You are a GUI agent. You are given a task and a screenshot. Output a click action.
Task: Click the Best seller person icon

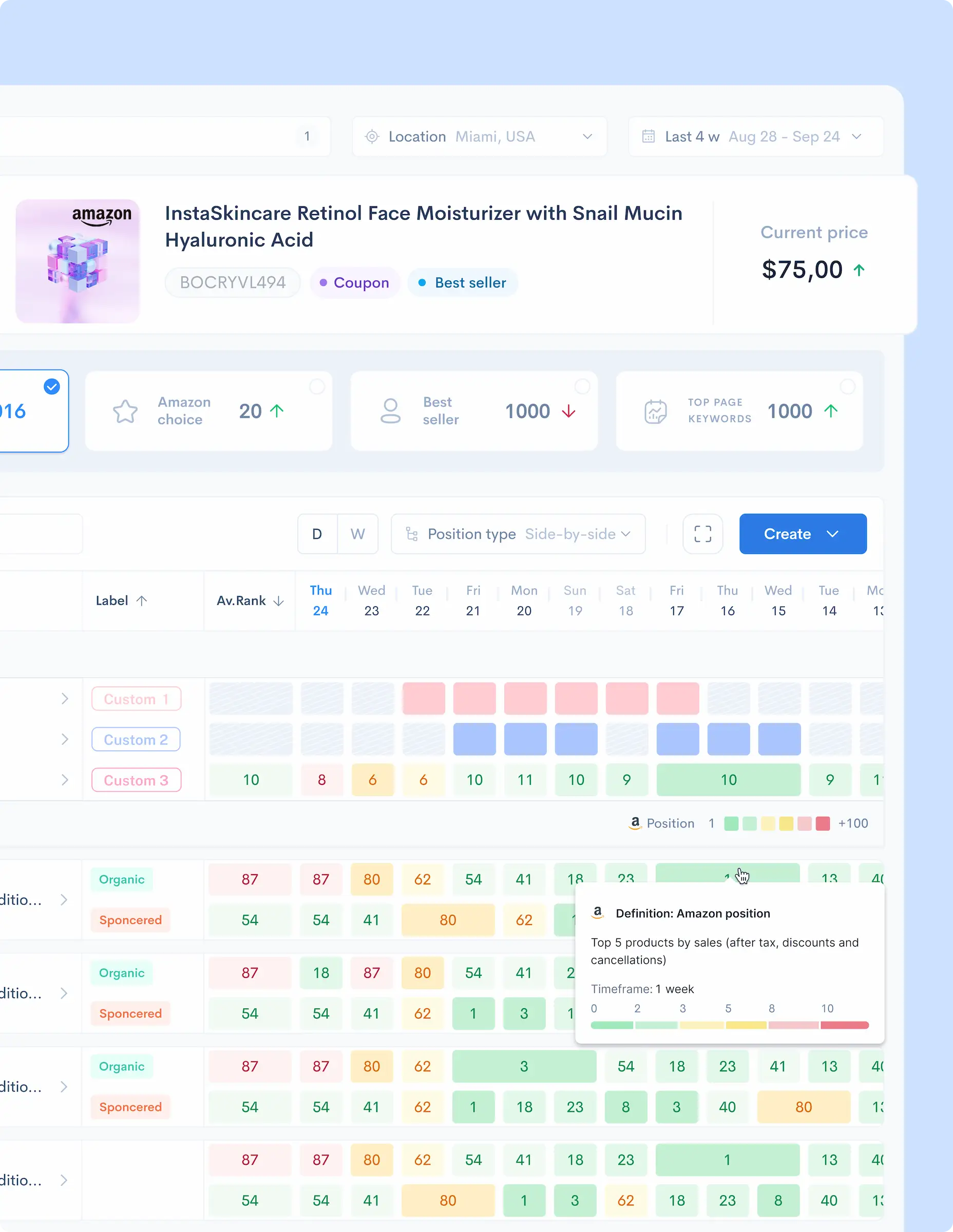click(x=390, y=411)
